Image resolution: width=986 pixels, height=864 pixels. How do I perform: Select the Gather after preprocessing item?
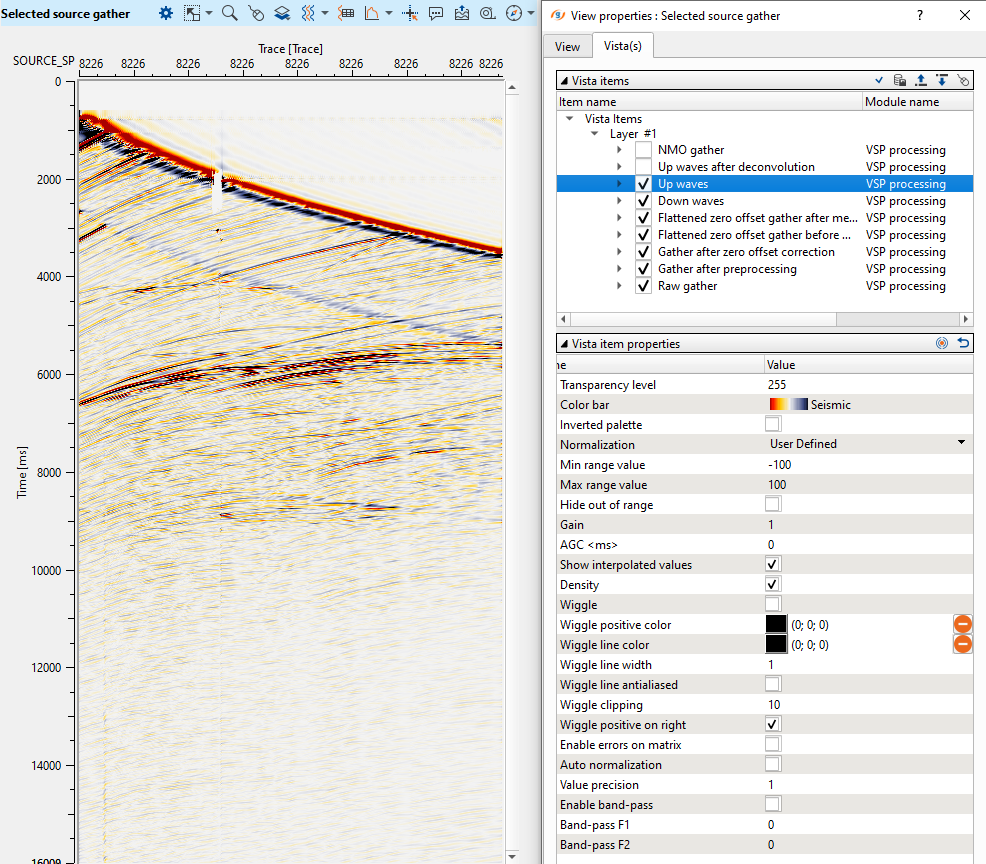click(727, 269)
